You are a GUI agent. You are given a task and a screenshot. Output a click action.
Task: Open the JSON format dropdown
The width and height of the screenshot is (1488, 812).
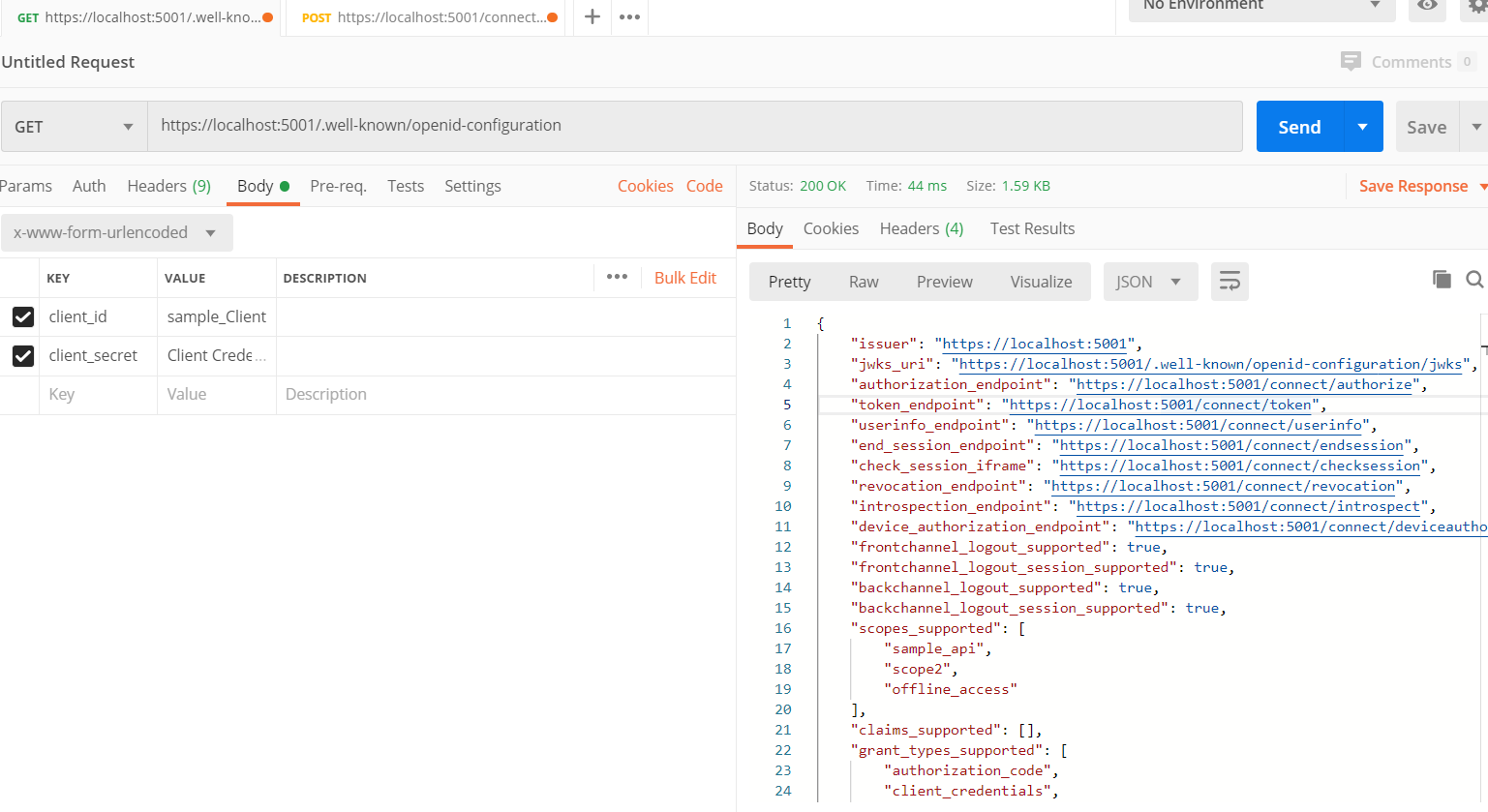1150,282
